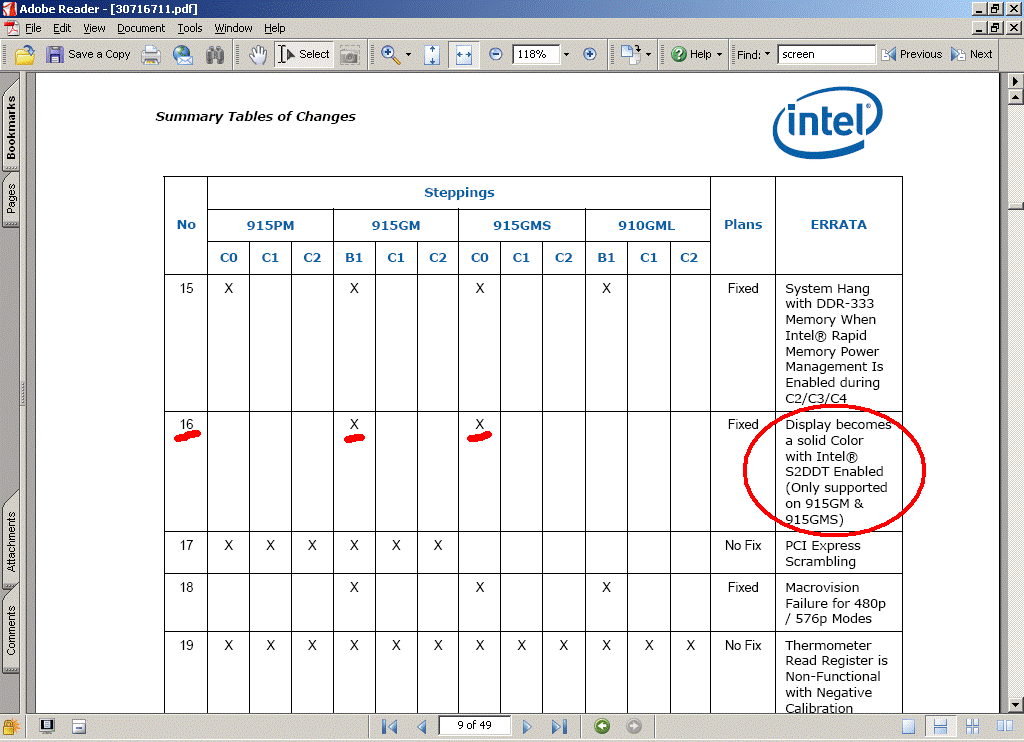Select the Zoom In magnifier tool
The image size is (1024, 742).
[x=391, y=55]
